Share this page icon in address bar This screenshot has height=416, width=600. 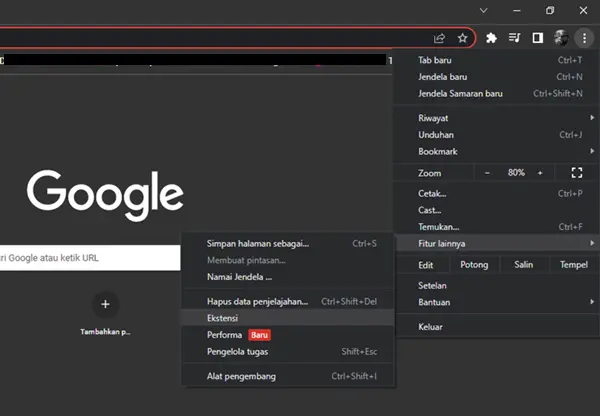[x=439, y=38]
